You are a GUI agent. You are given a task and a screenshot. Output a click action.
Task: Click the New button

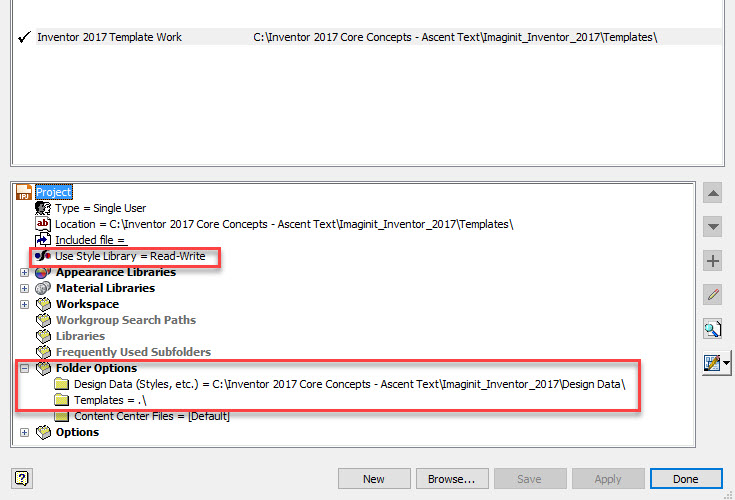(374, 479)
